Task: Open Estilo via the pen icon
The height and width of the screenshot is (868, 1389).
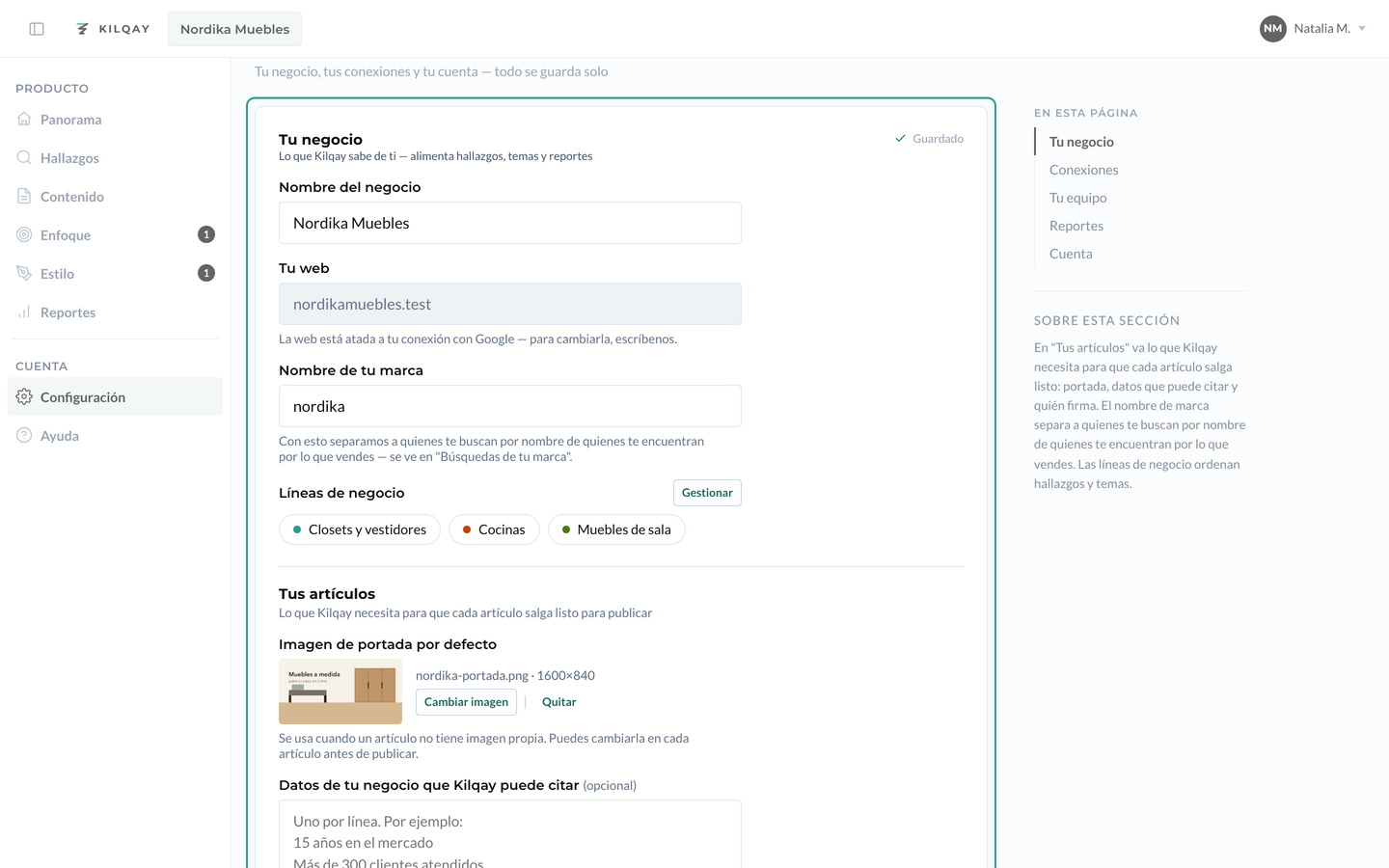Action: click(x=24, y=273)
